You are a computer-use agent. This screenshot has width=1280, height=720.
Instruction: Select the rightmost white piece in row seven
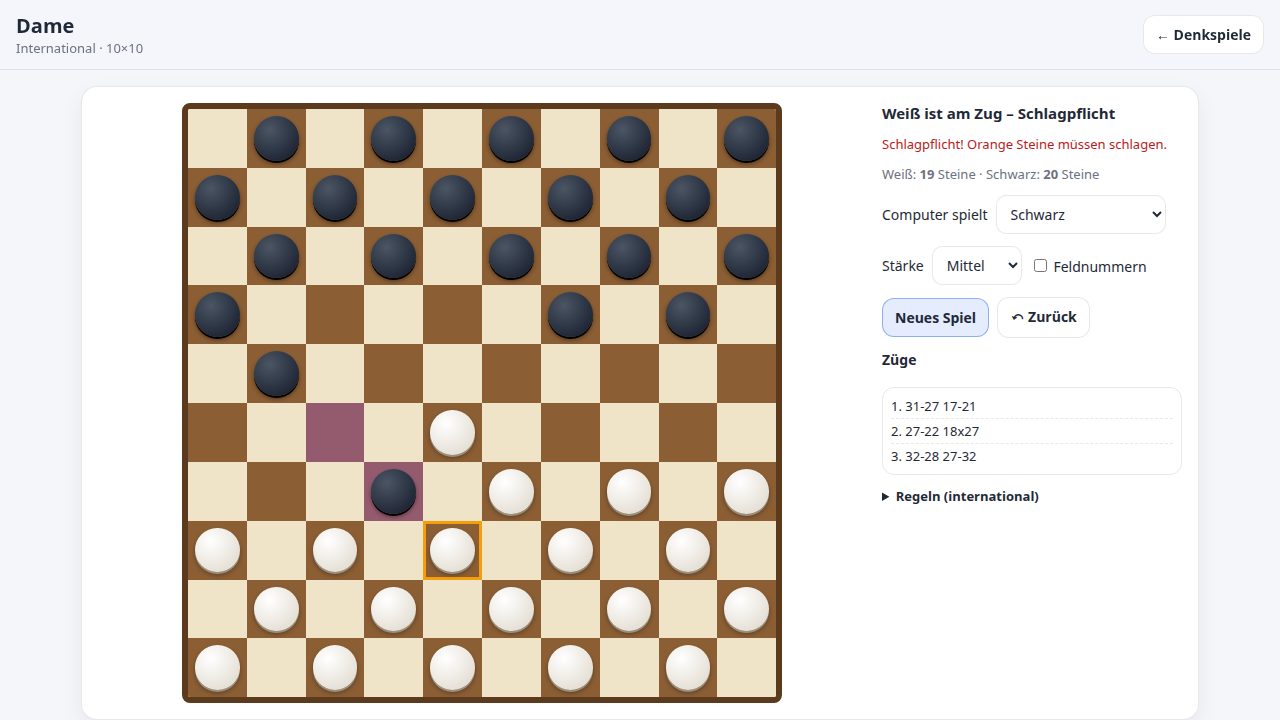[746, 491]
